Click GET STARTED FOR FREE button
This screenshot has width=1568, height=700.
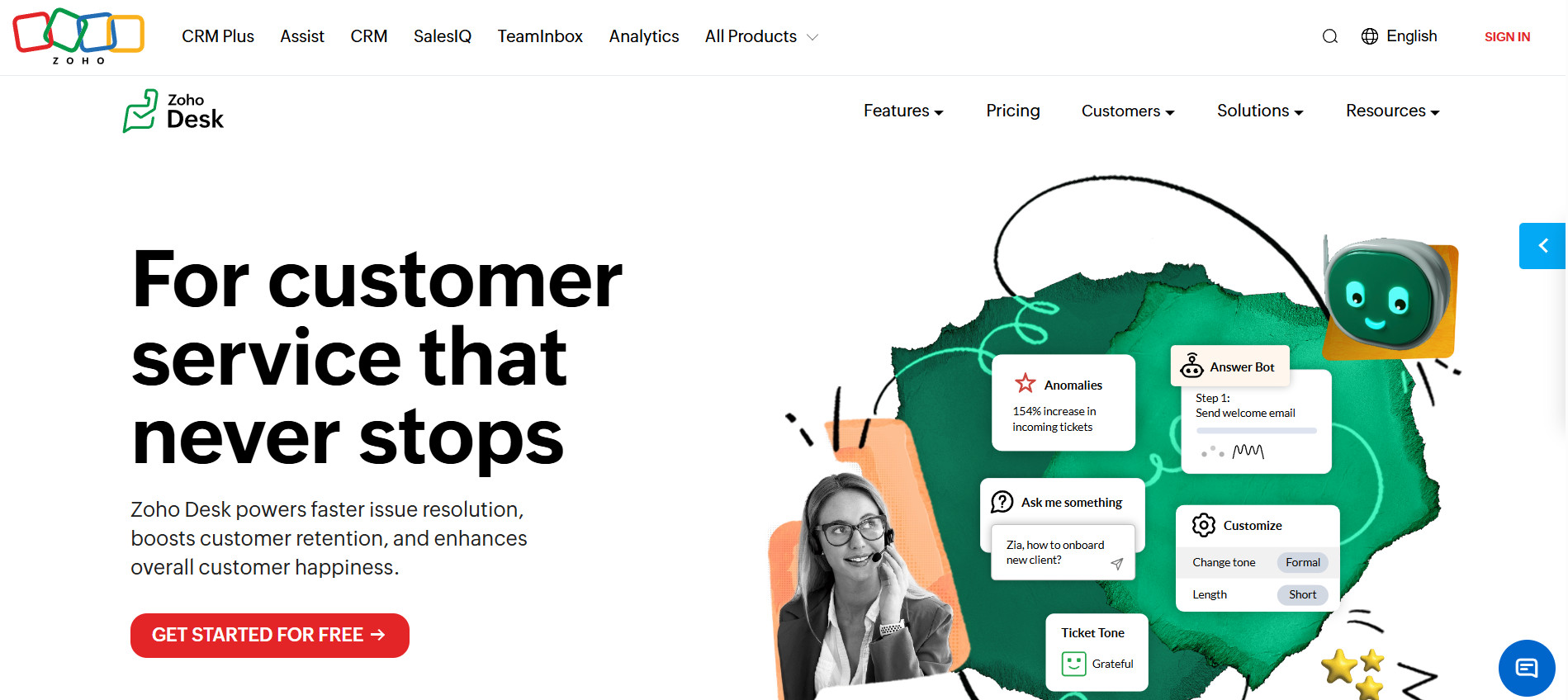click(270, 635)
